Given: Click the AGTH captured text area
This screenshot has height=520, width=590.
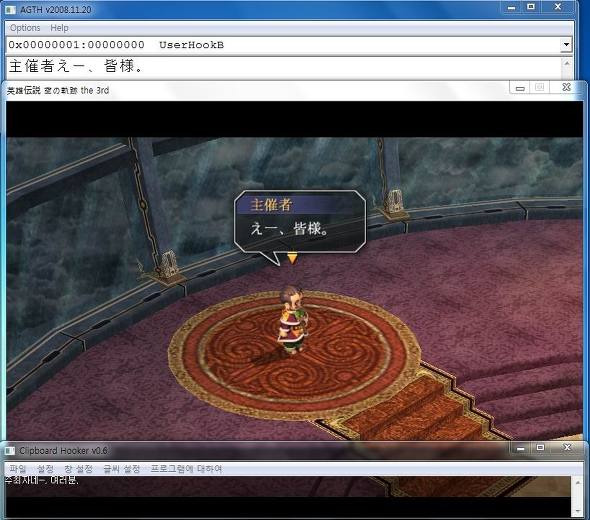Looking at the screenshot, I should [284, 67].
